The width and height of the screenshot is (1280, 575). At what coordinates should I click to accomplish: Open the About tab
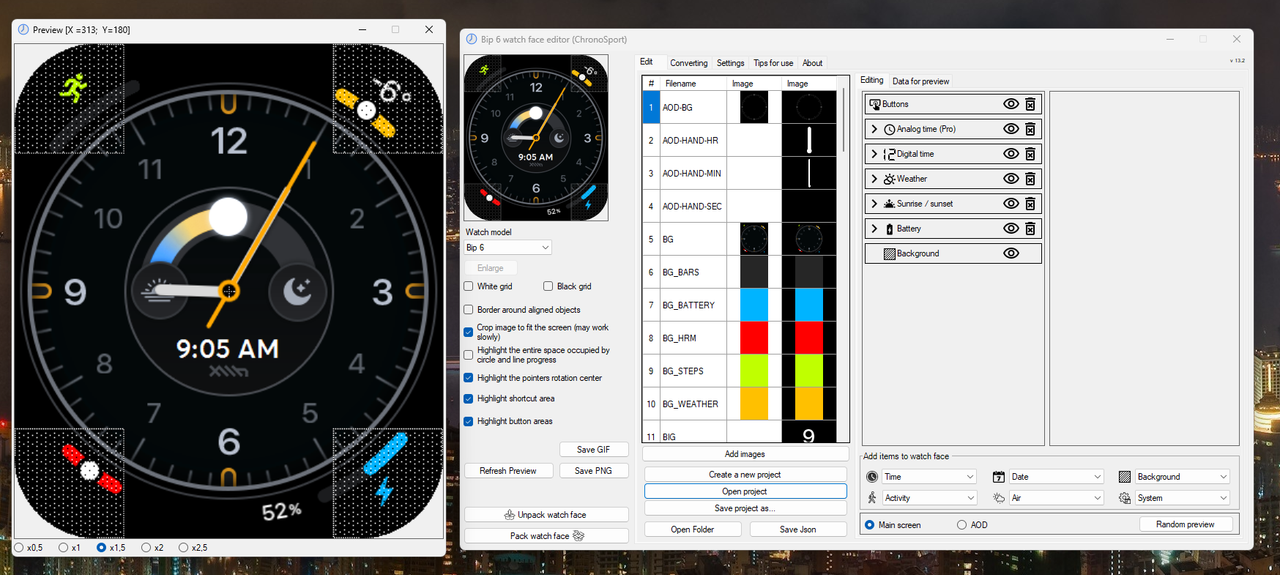[813, 63]
